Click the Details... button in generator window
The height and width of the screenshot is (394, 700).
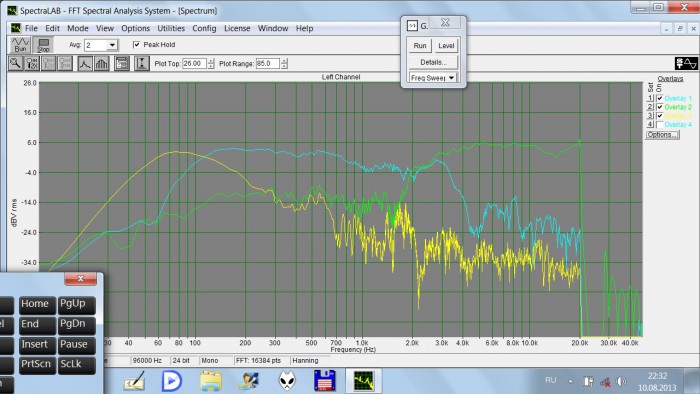point(433,62)
